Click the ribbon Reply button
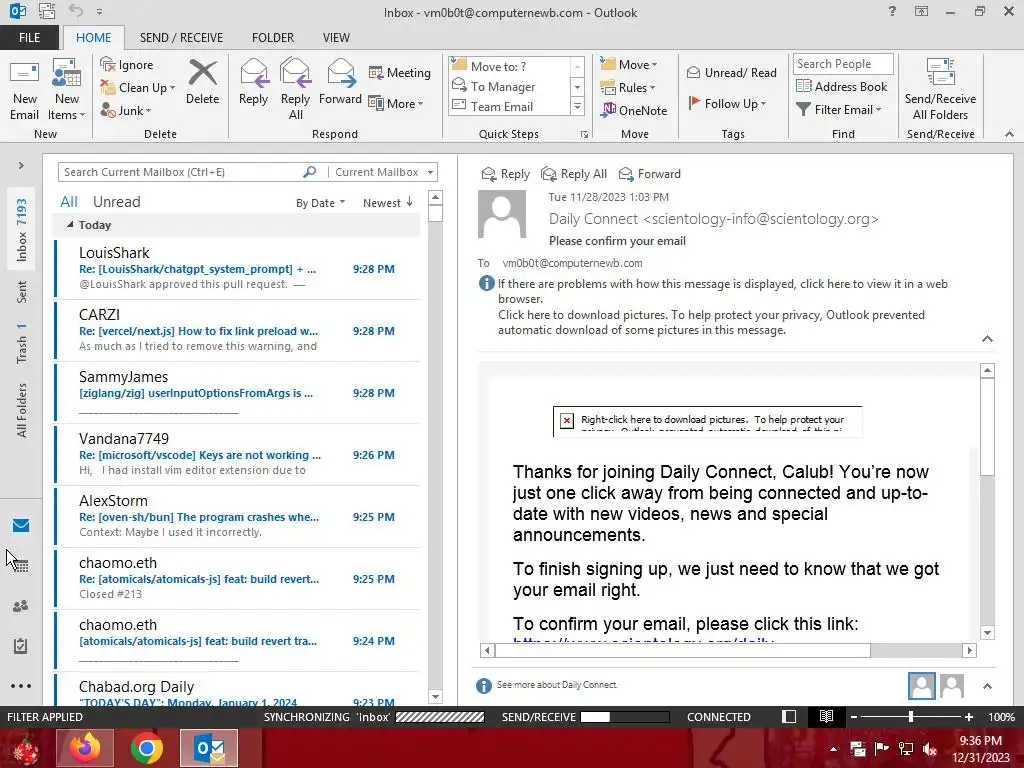The height and width of the screenshot is (768, 1024). point(253,83)
